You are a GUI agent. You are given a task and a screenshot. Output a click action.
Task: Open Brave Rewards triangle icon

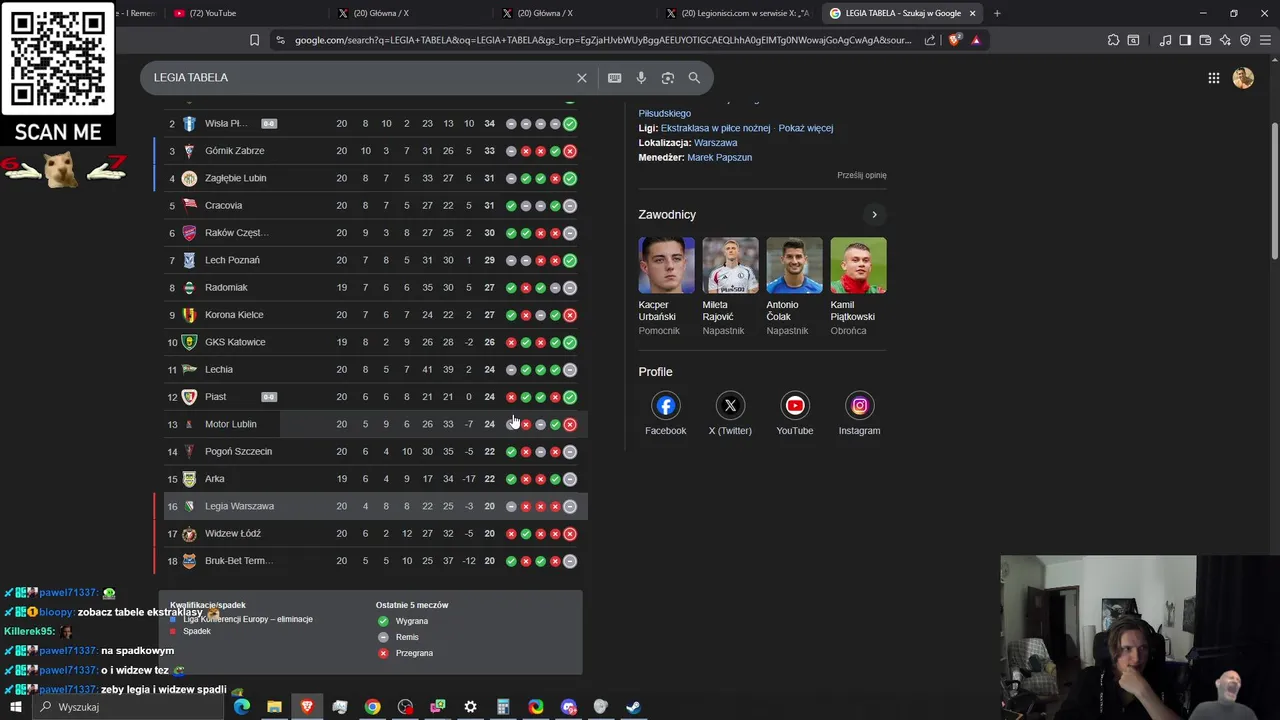976,40
